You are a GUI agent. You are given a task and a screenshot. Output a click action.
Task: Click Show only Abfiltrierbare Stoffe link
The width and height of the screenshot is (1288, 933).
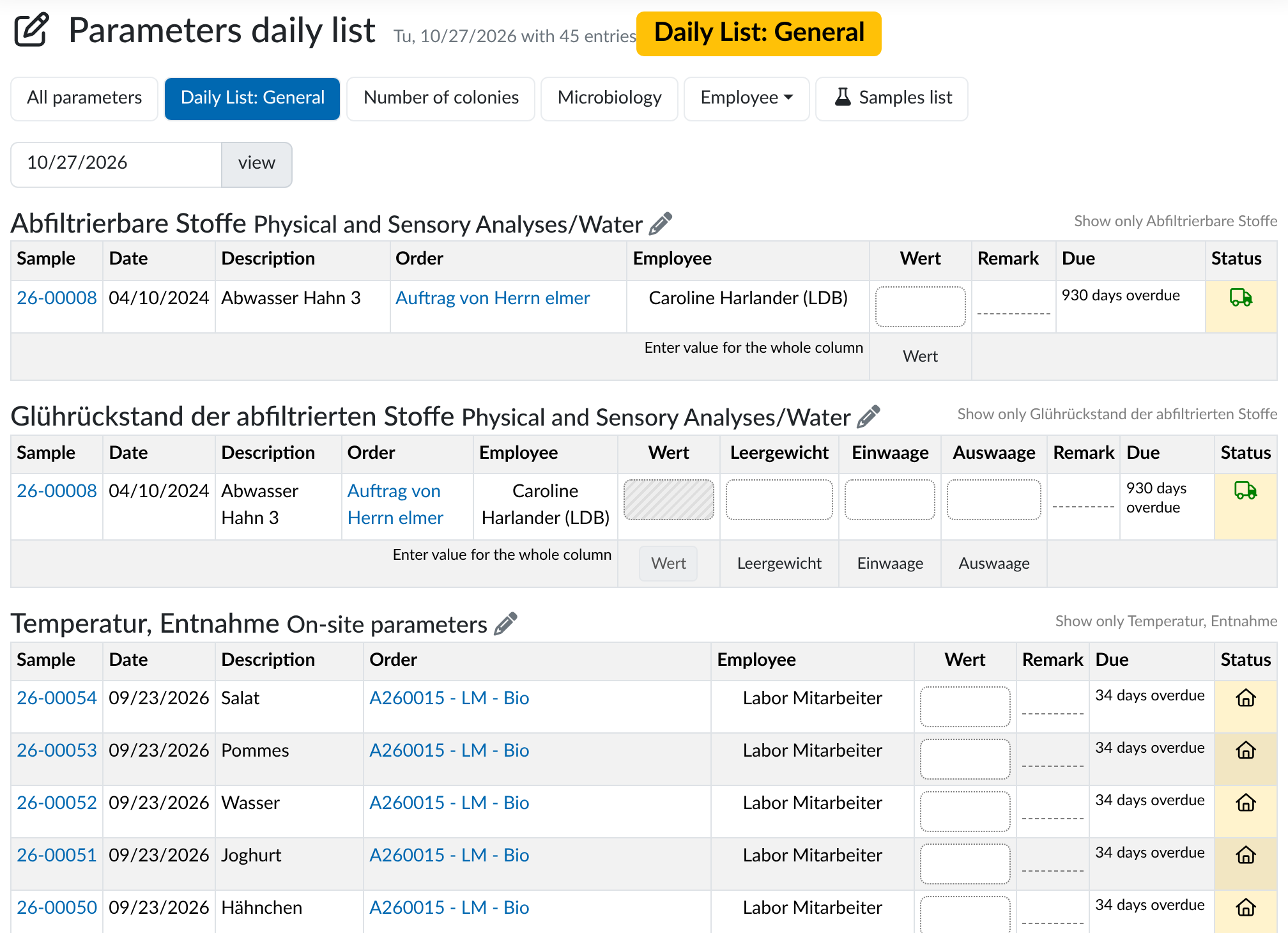coord(1176,221)
